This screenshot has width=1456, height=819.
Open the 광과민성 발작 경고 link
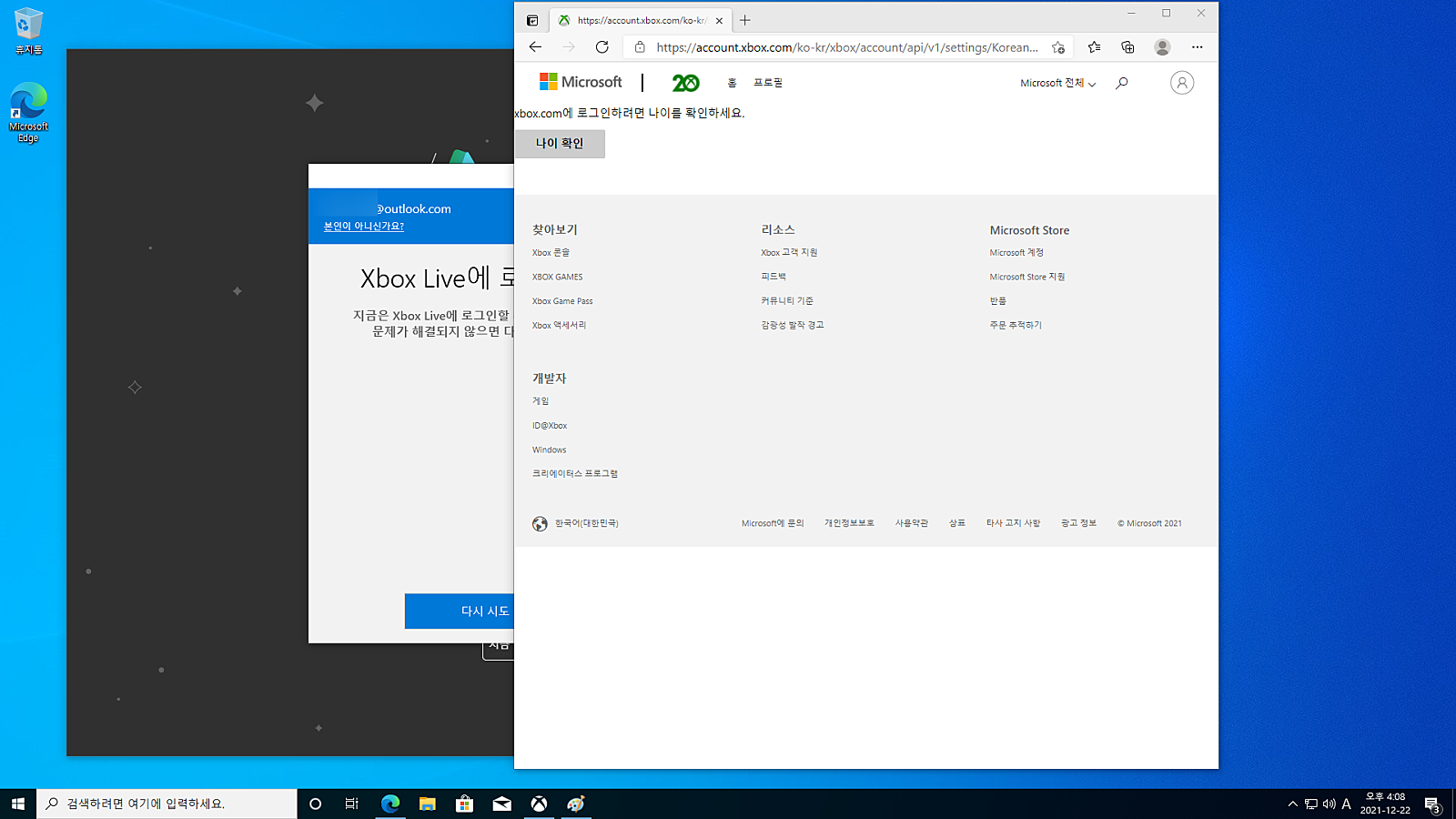tap(793, 326)
